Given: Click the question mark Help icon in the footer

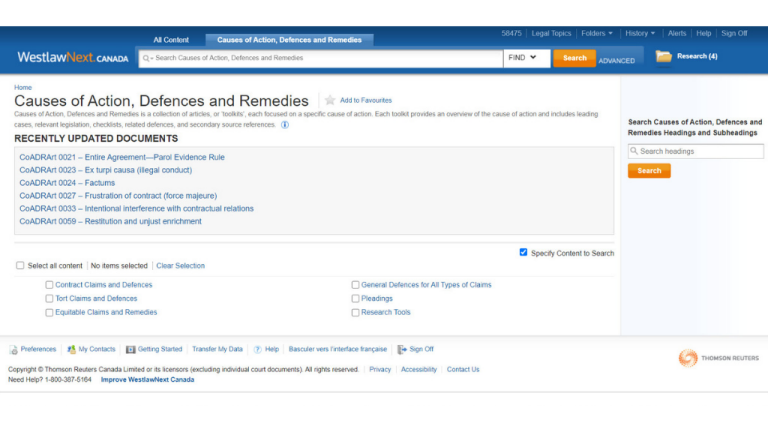Looking at the screenshot, I should coord(258,349).
